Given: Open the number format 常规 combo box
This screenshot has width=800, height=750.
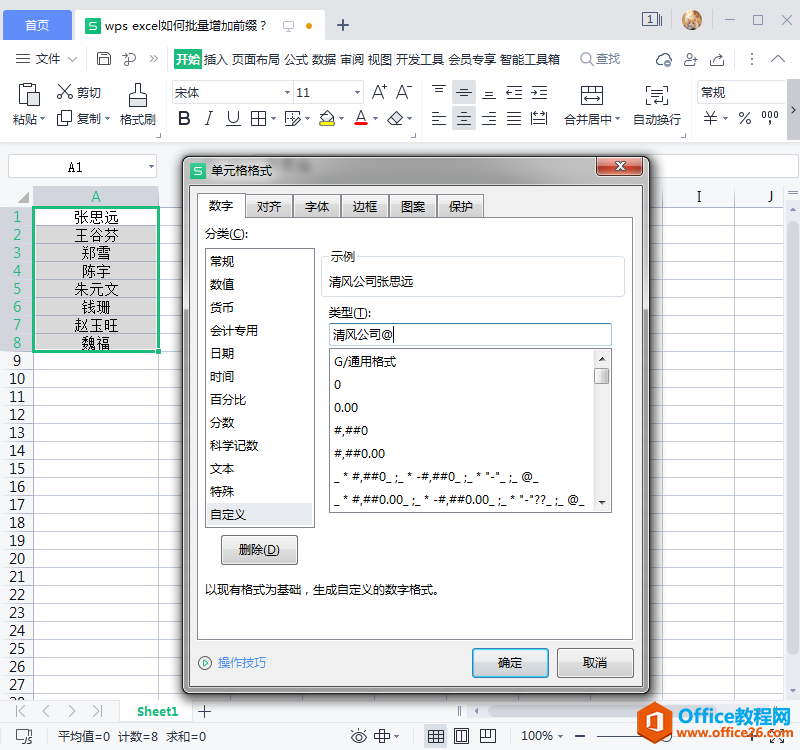Looking at the screenshot, I should click(740, 92).
